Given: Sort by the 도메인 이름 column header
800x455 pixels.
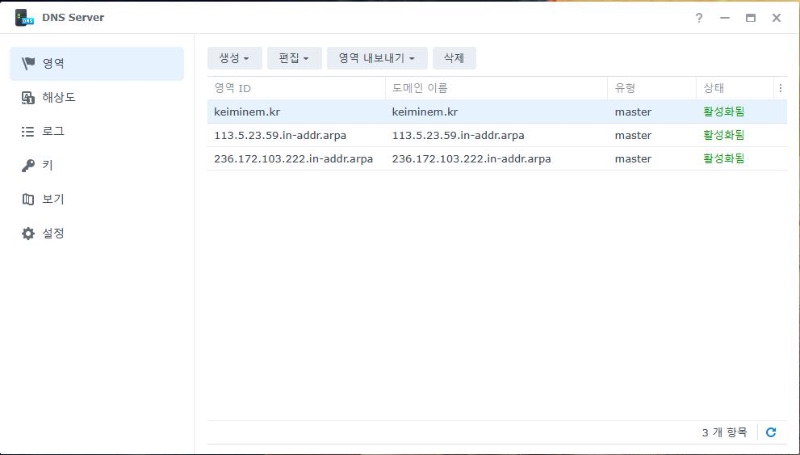Looking at the screenshot, I should (x=495, y=88).
